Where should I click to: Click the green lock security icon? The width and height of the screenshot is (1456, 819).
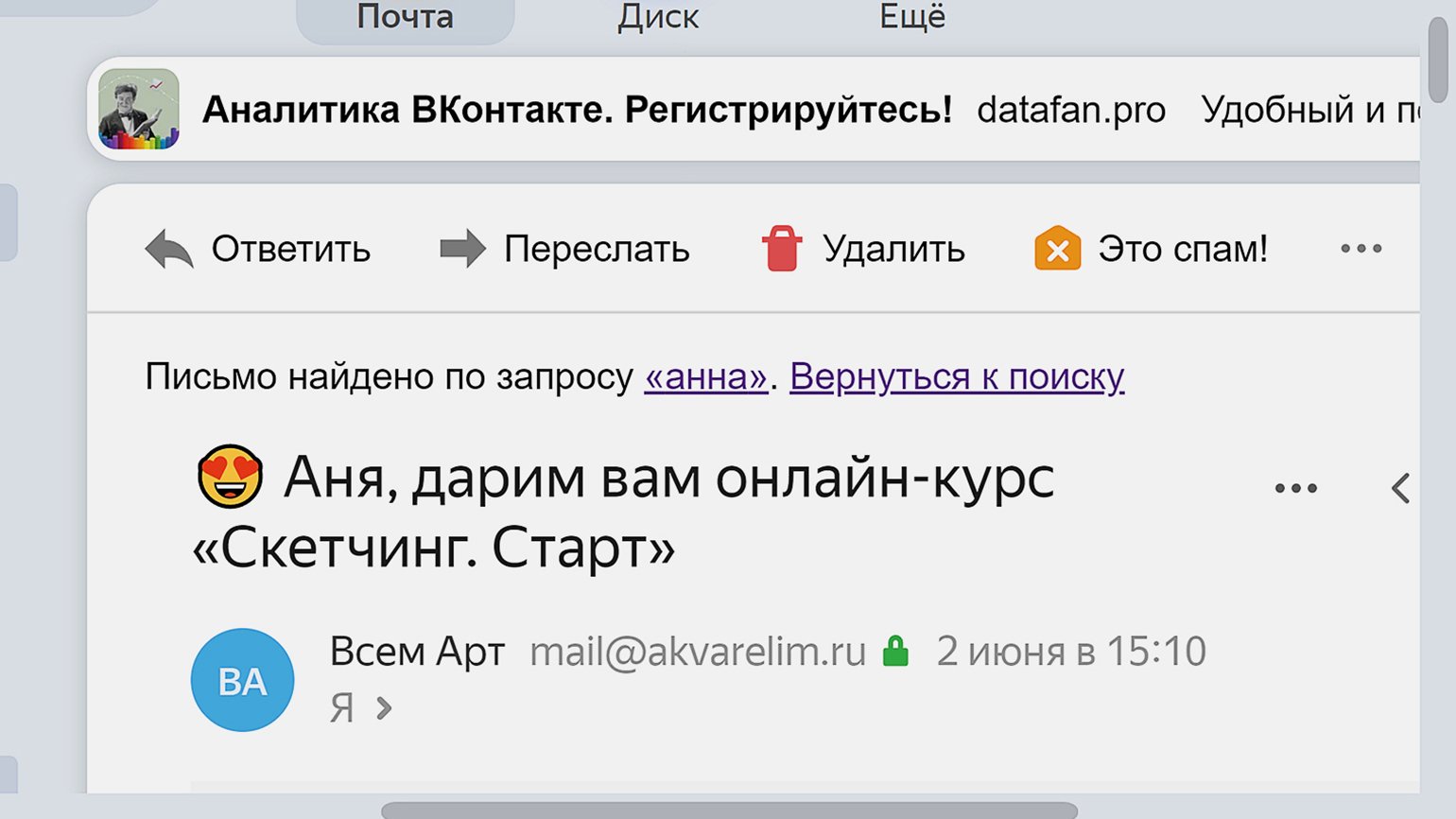point(895,652)
